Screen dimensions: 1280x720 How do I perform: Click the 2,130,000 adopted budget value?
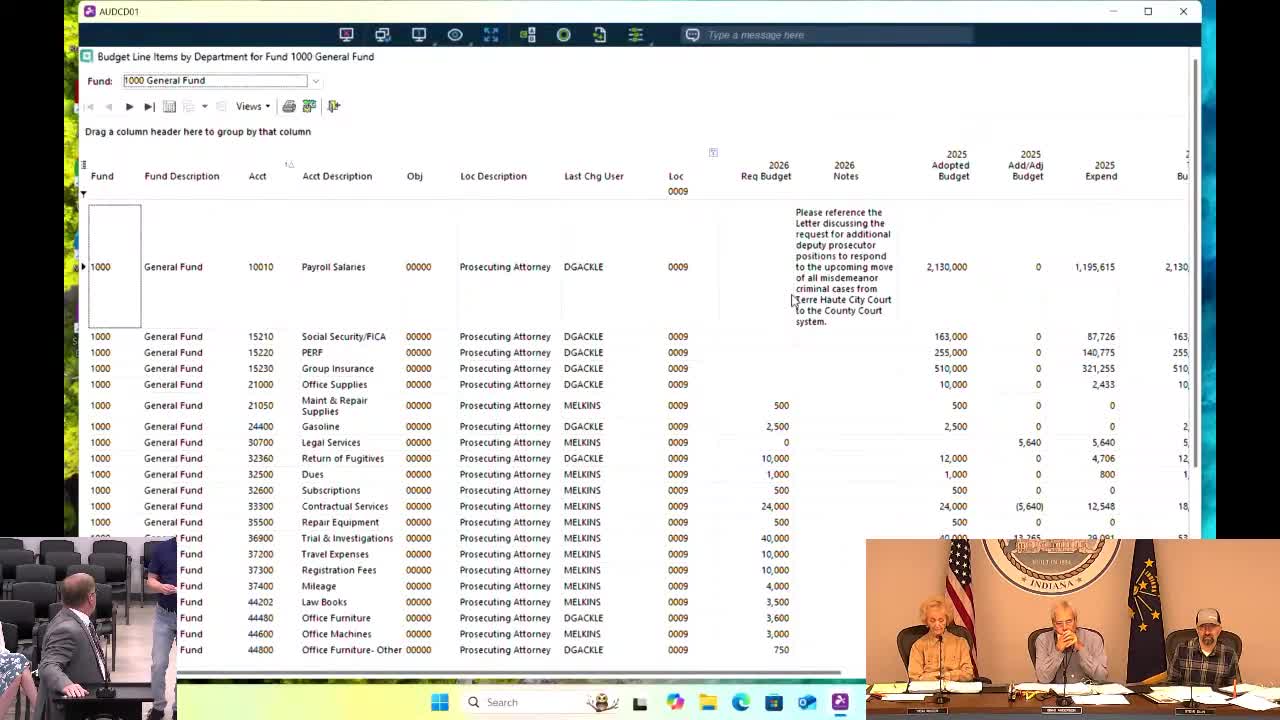(946, 267)
